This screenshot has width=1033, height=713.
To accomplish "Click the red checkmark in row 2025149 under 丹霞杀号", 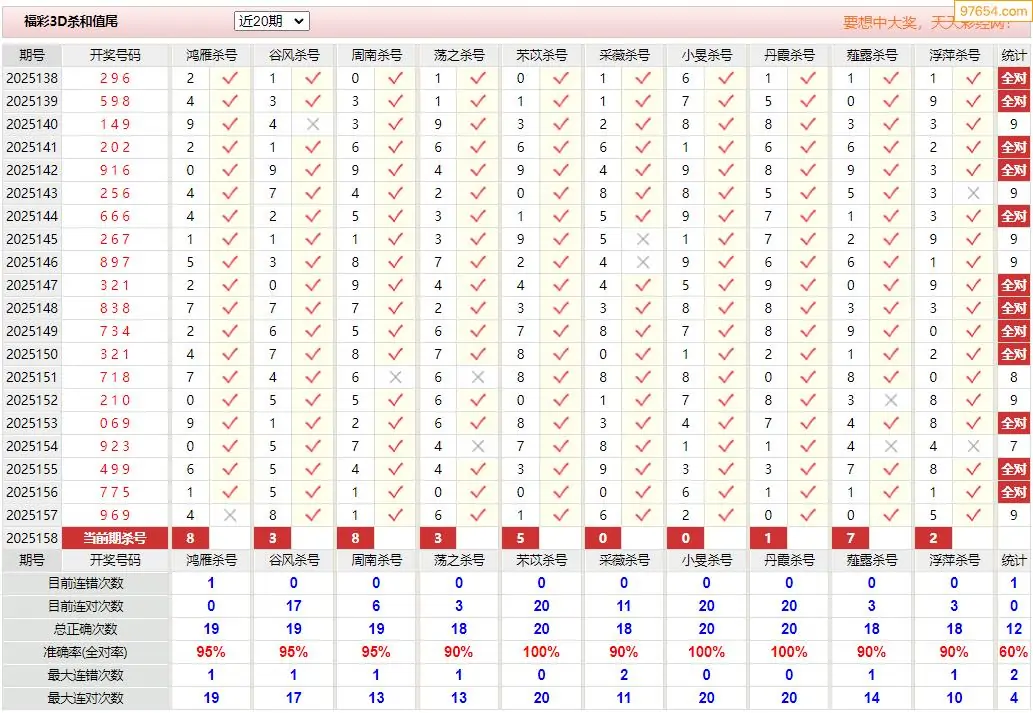I will tap(808, 331).
